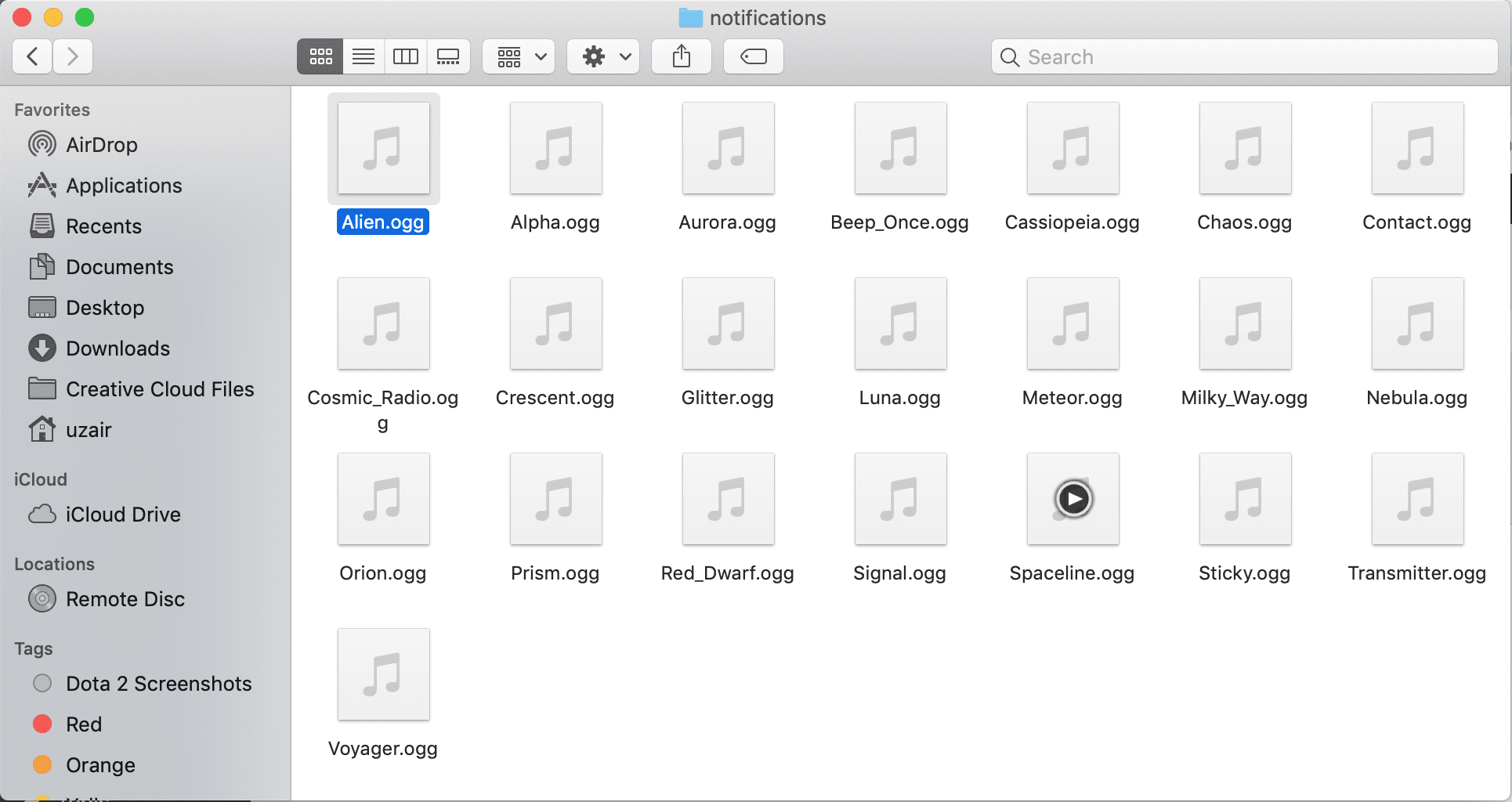Go to Applications in sidebar

pos(124,186)
